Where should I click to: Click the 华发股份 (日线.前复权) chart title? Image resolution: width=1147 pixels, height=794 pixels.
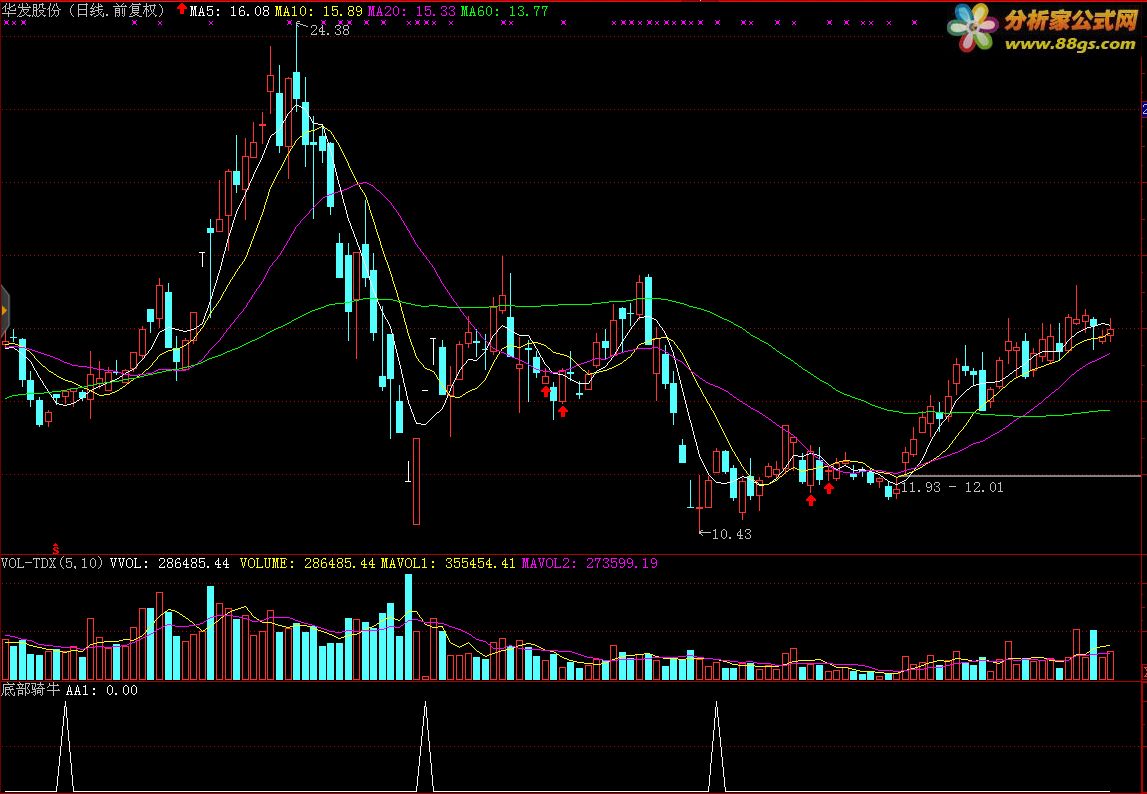pos(85,11)
